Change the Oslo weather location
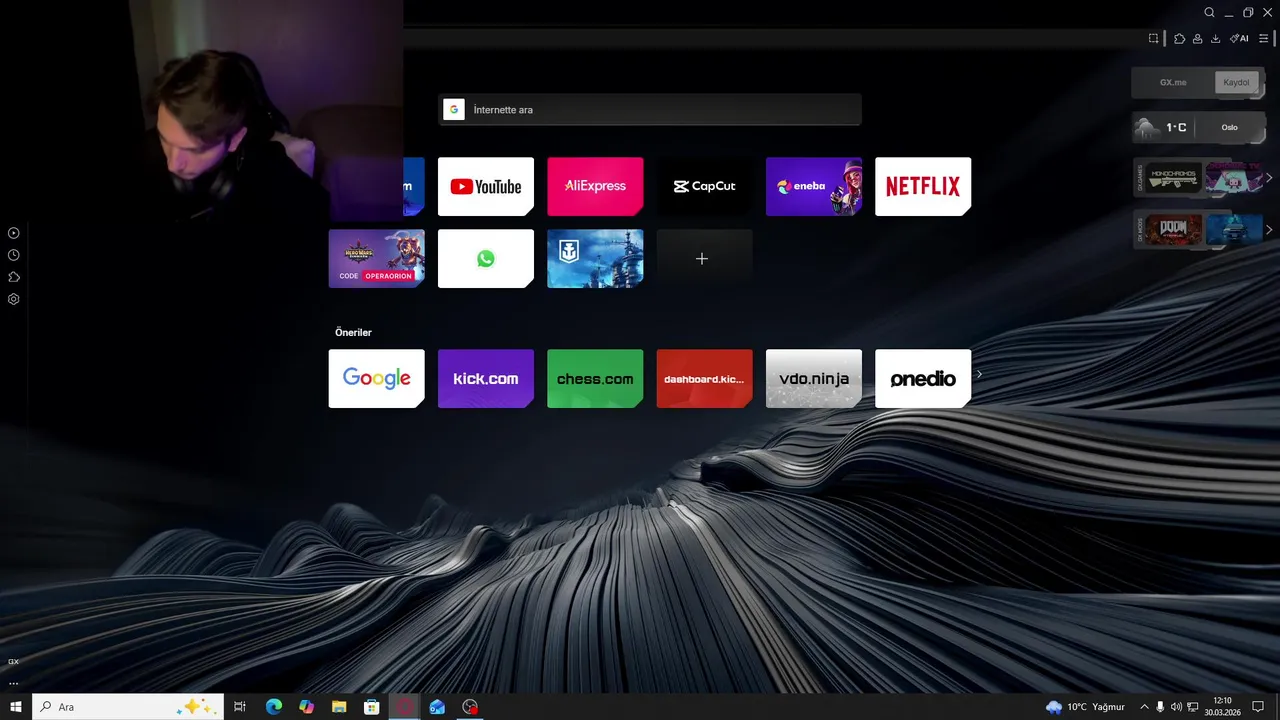 1229,127
